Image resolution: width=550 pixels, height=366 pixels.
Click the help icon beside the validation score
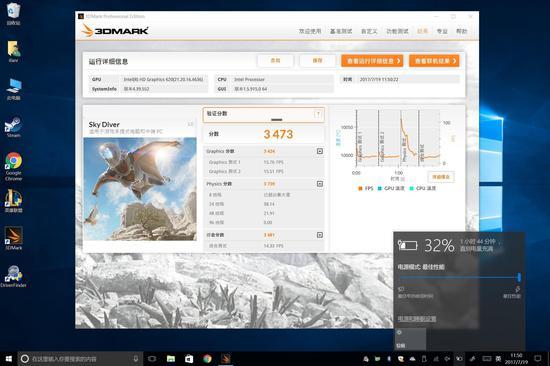tap(318, 114)
